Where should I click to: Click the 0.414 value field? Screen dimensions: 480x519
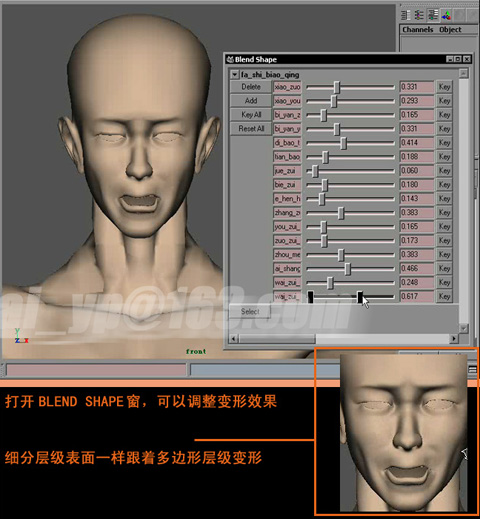pyautogui.click(x=417, y=143)
